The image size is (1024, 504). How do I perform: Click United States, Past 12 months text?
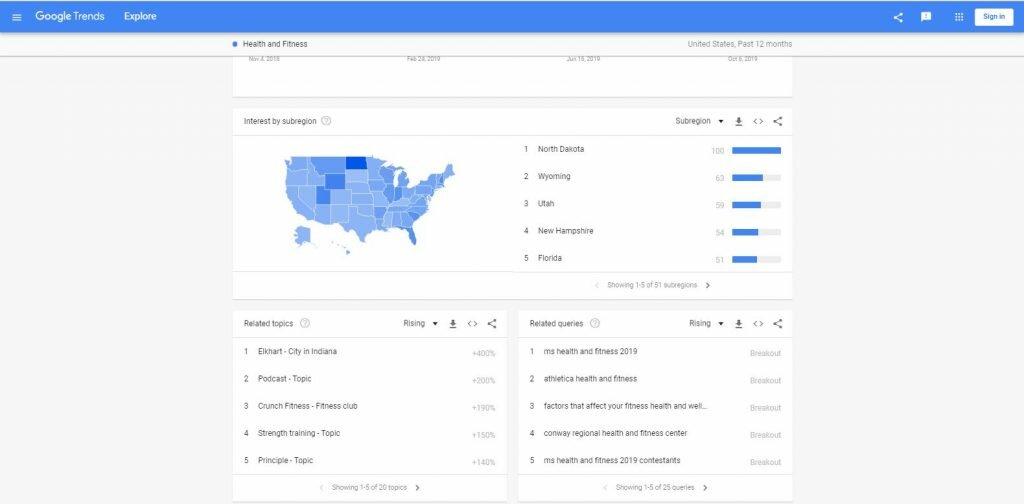[x=740, y=44]
